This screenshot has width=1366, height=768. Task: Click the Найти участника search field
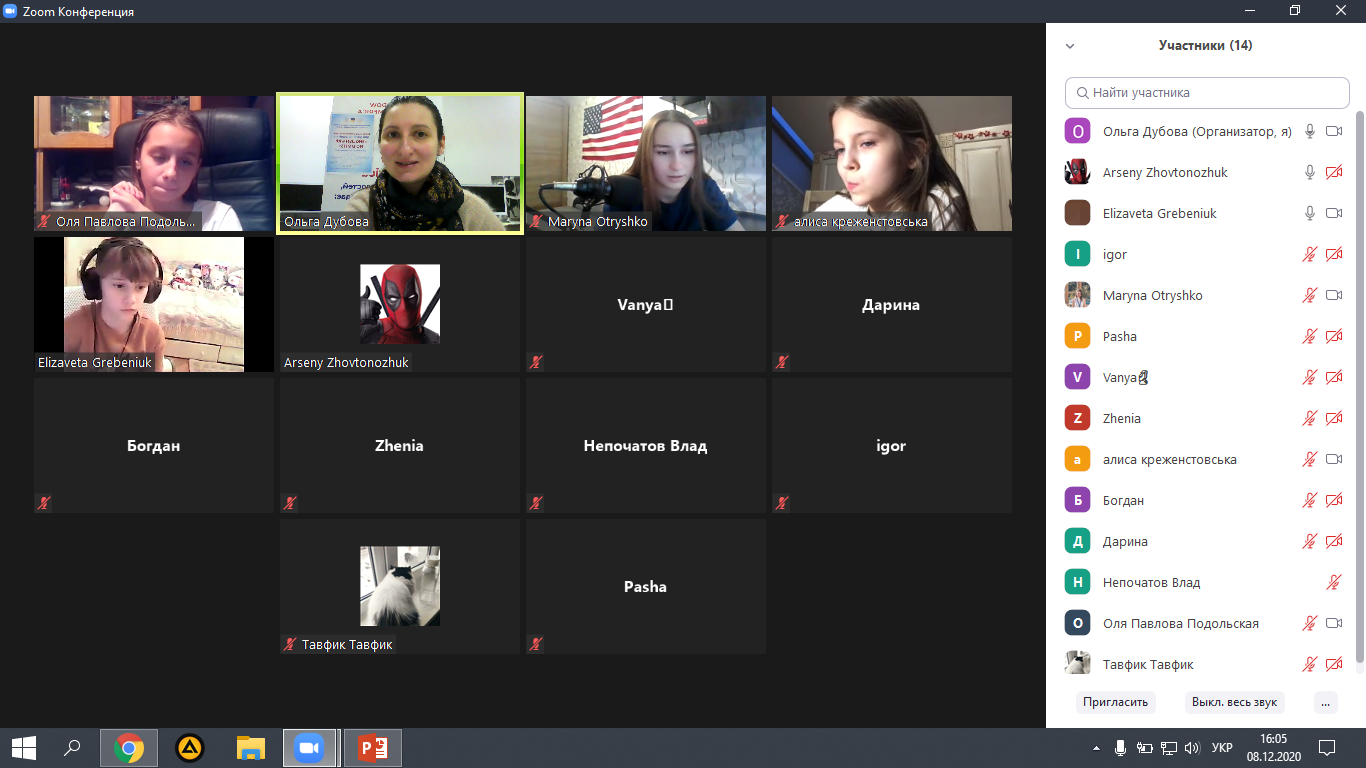click(1207, 92)
